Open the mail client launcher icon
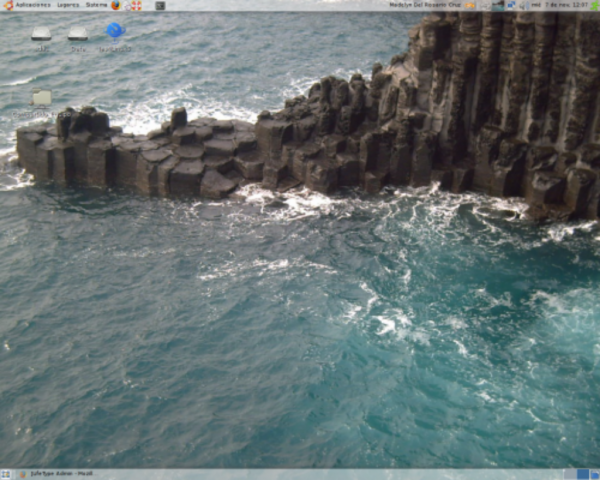The width and height of the screenshot is (600, 480). [127, 5]
